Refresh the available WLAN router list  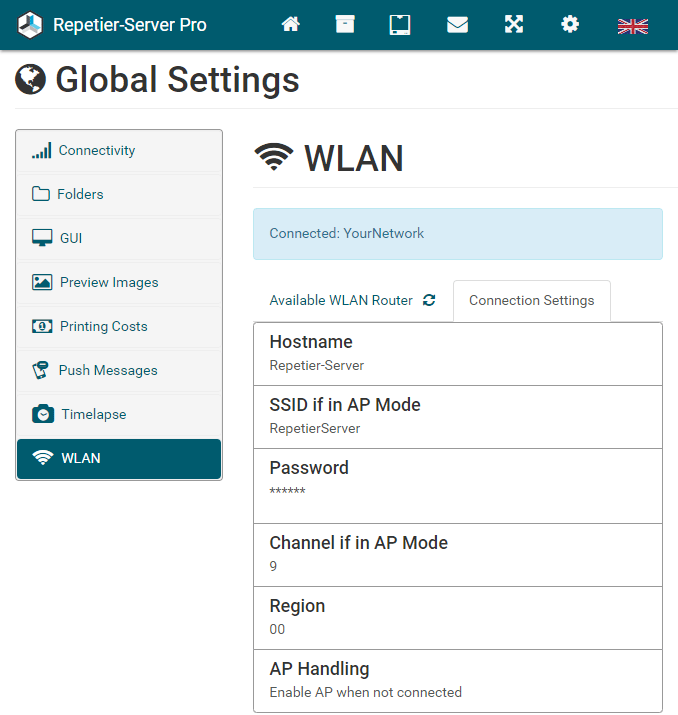tap(429, 300)
